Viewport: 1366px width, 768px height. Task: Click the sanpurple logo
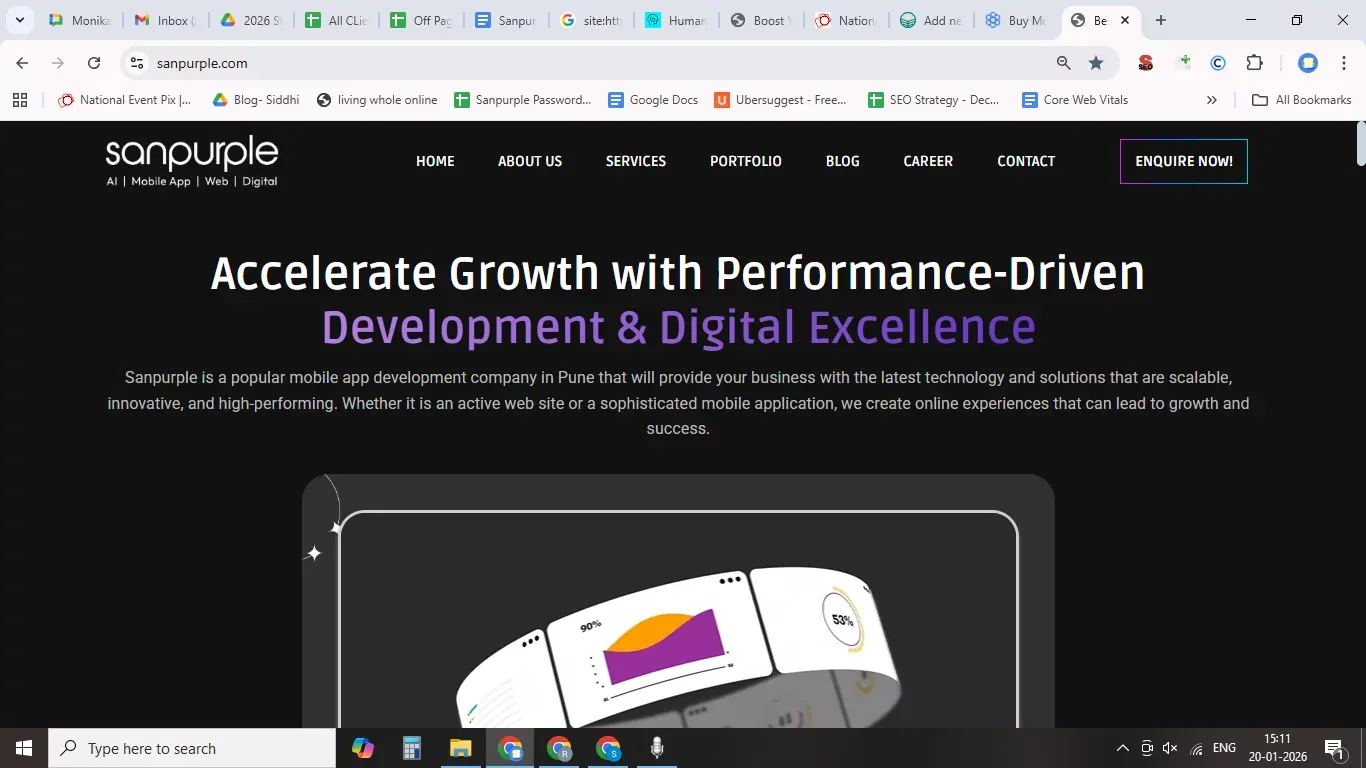pos(192,161)
